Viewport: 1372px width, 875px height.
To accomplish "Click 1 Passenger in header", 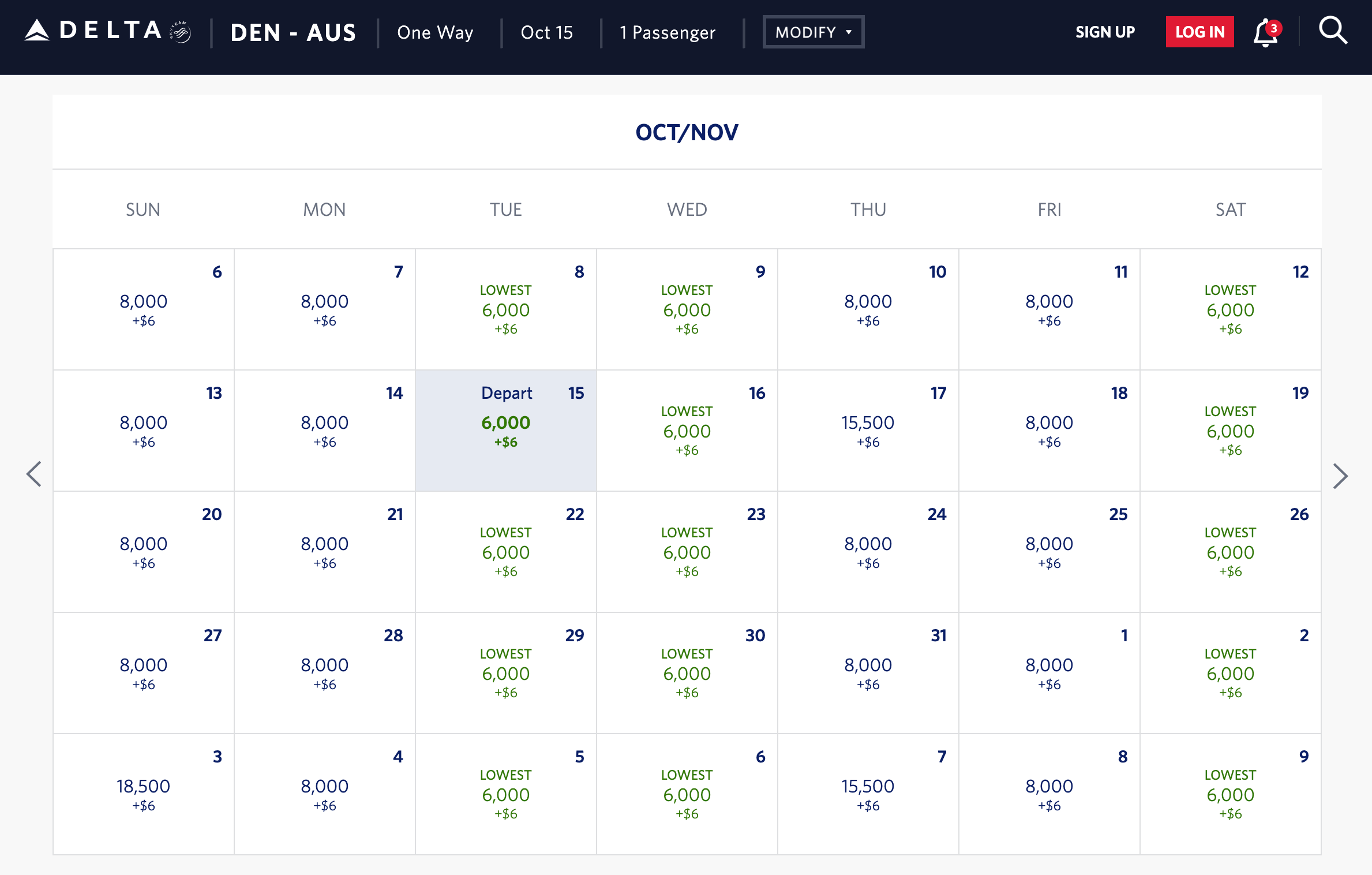I will [668, 32].
